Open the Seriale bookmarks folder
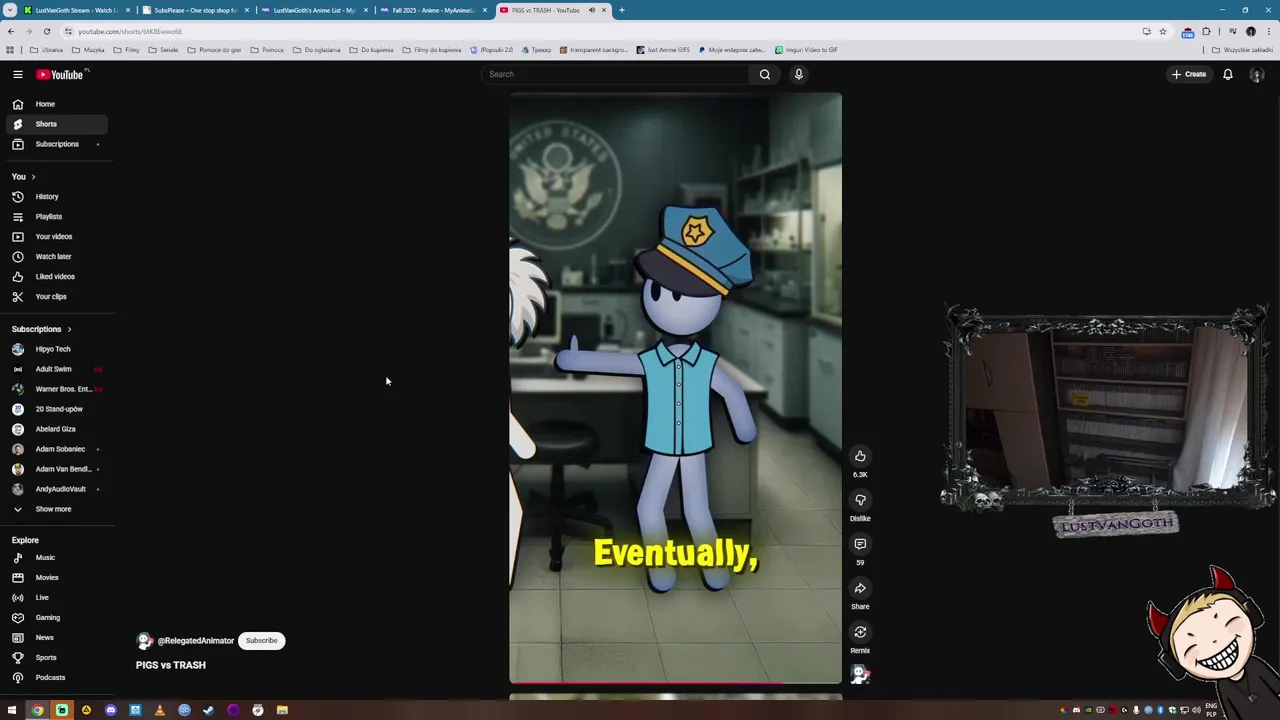Viewport: 1280px width, 720px height. (x=164, y=50)
